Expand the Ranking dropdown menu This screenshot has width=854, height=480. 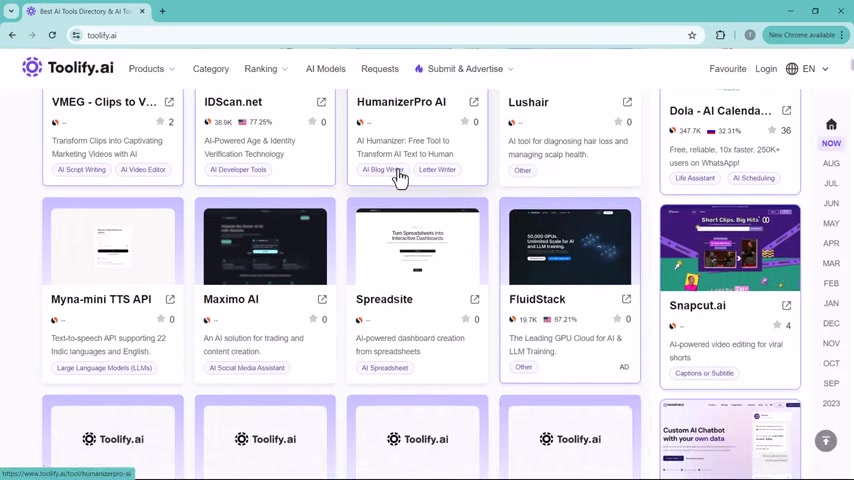tap(266, 69)
